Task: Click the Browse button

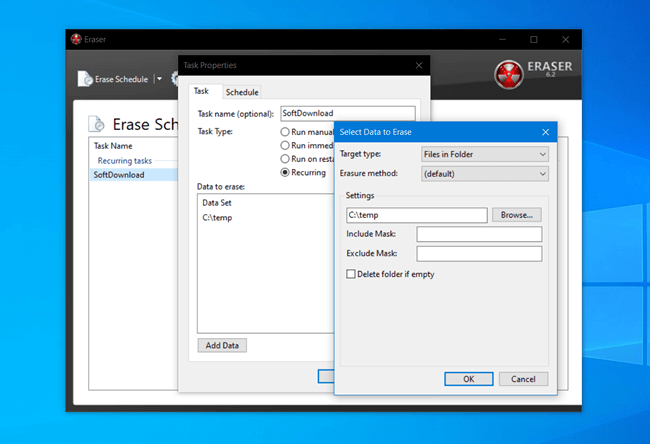Action: [x=516, y=215]
